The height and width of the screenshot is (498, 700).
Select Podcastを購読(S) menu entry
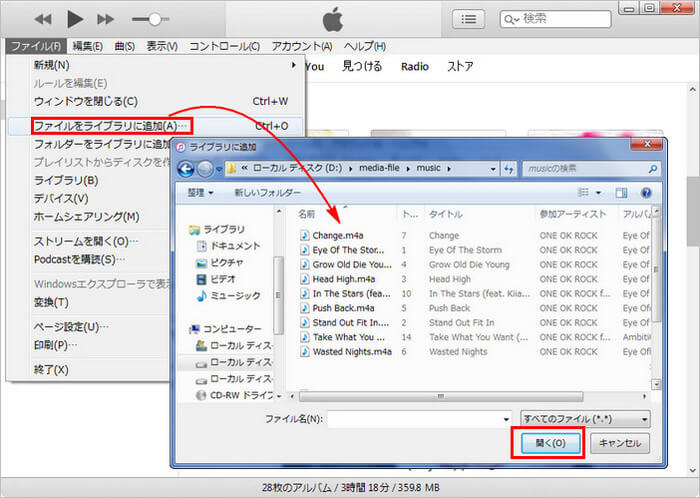coord(79,259)
